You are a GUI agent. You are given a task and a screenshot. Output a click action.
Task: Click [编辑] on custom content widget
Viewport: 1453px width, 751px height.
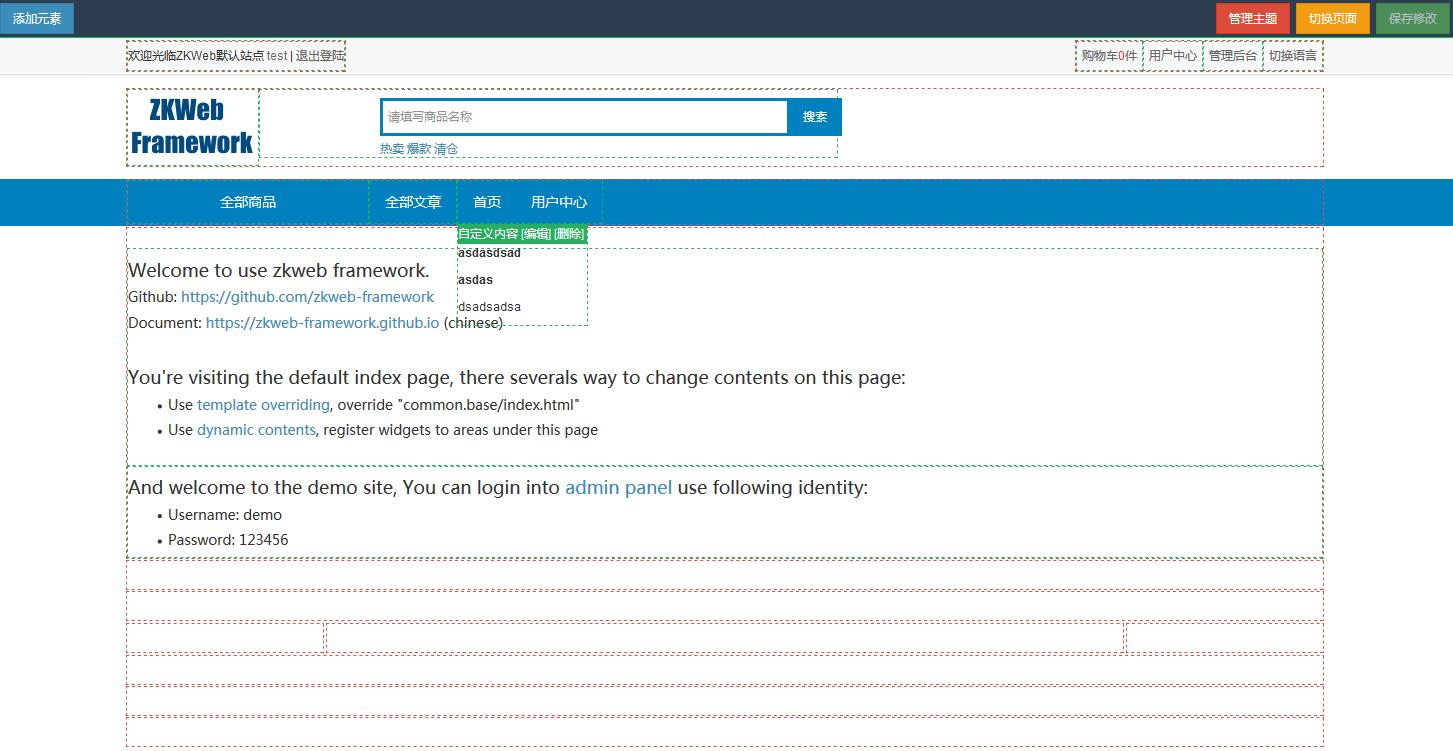click(536, 234)
